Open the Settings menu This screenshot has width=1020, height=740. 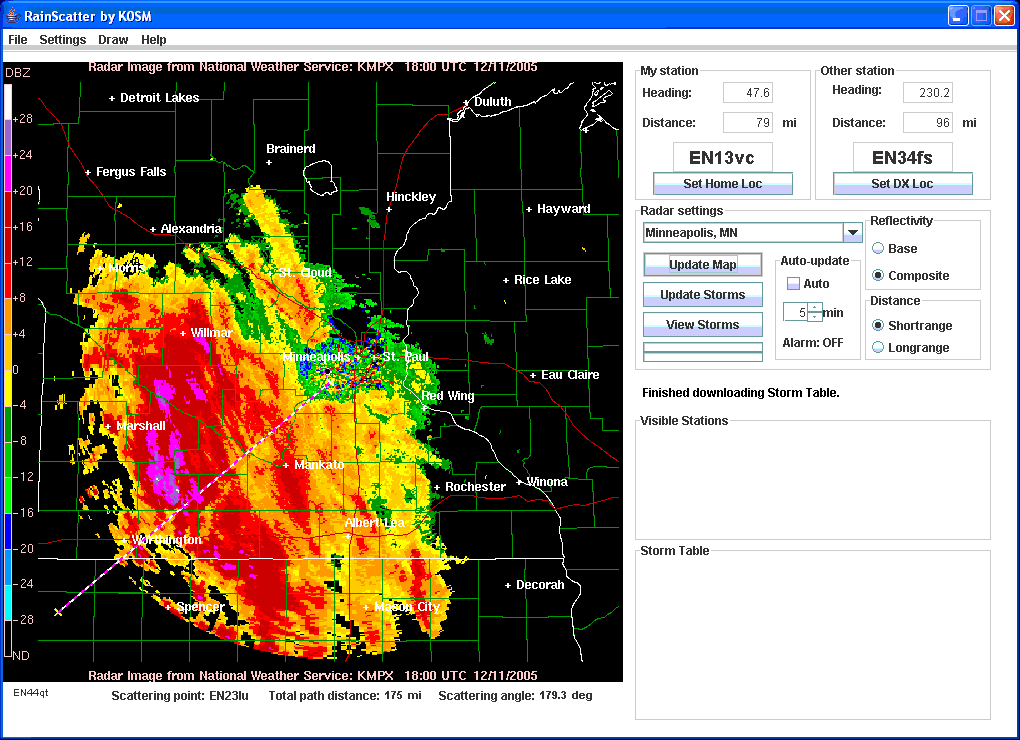pos(63,40)
